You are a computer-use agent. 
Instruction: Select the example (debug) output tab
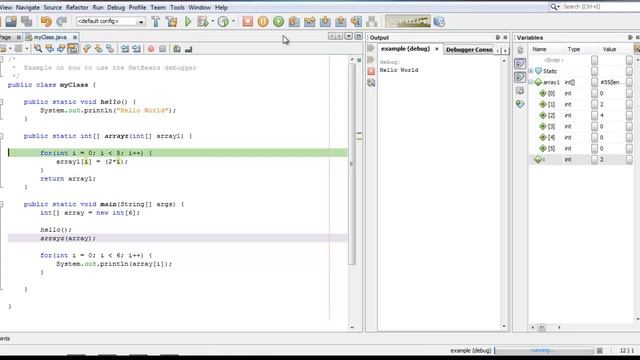(405, 49)
